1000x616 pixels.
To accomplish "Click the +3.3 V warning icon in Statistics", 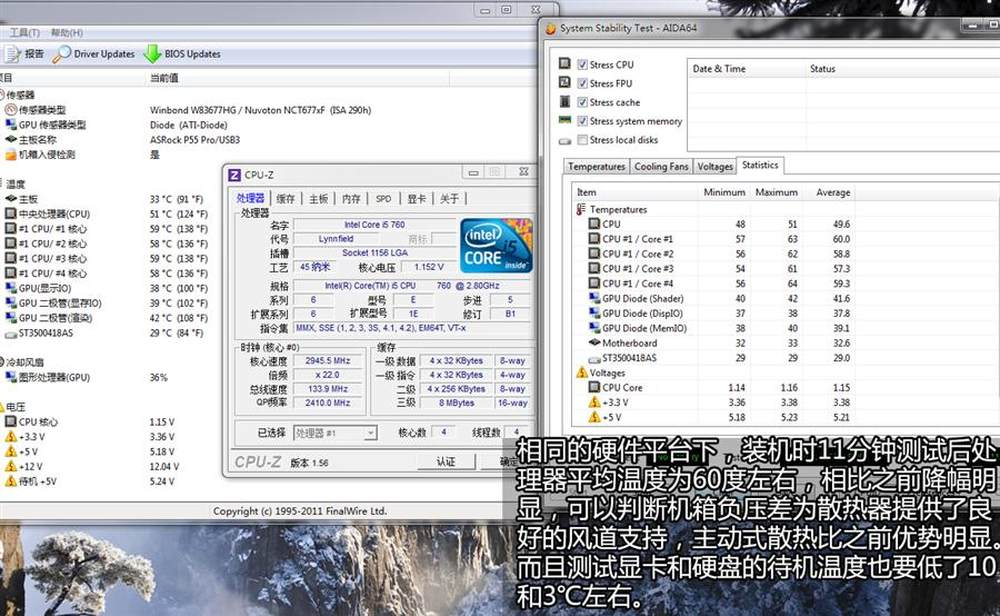I will (x=594, y=402).
